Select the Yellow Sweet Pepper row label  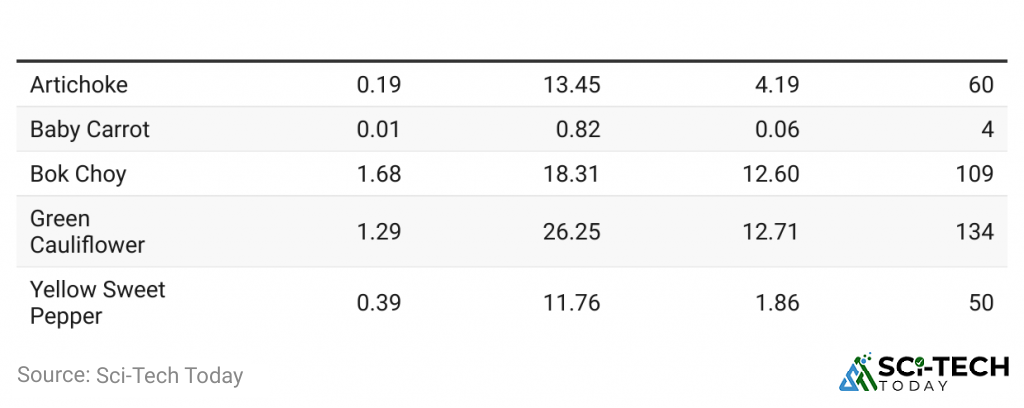point(98,303)
